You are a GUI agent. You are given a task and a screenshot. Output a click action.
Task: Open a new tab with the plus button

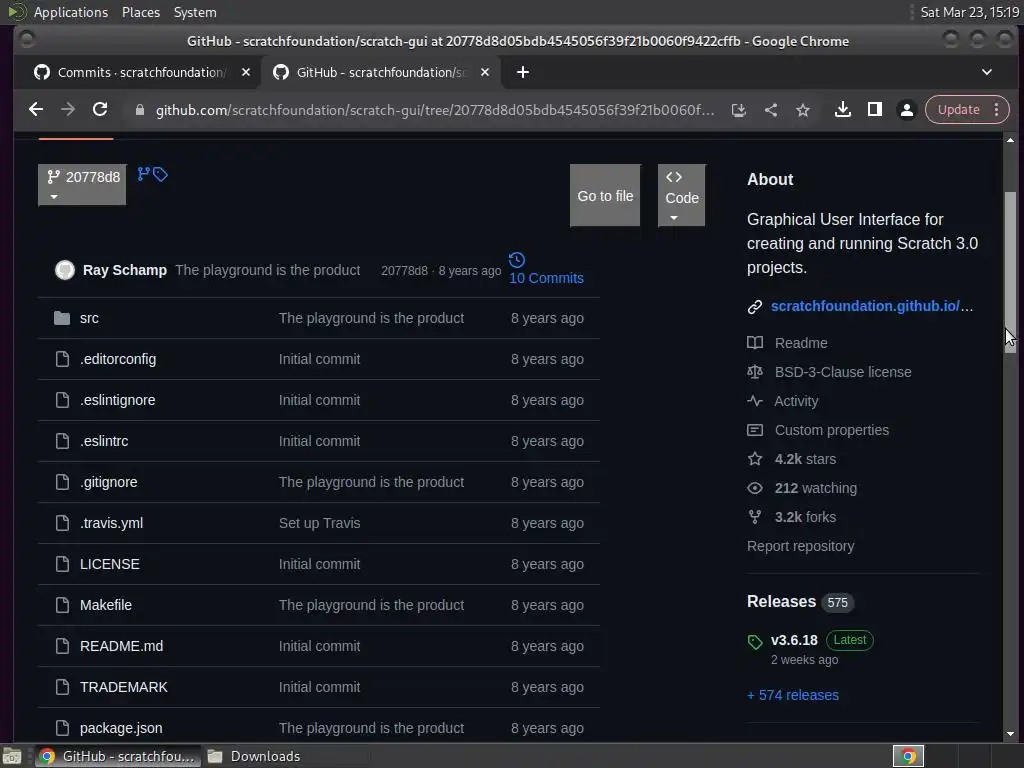click(x=522, y=72)
